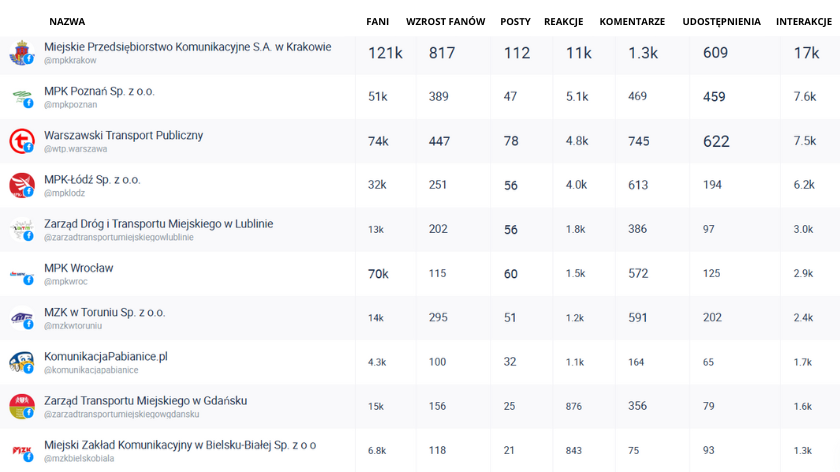
Task: Open Miejskie Przedsiębiorstwo Komunikacyjne w Krakowie page
Action: (x=187, y=47)
